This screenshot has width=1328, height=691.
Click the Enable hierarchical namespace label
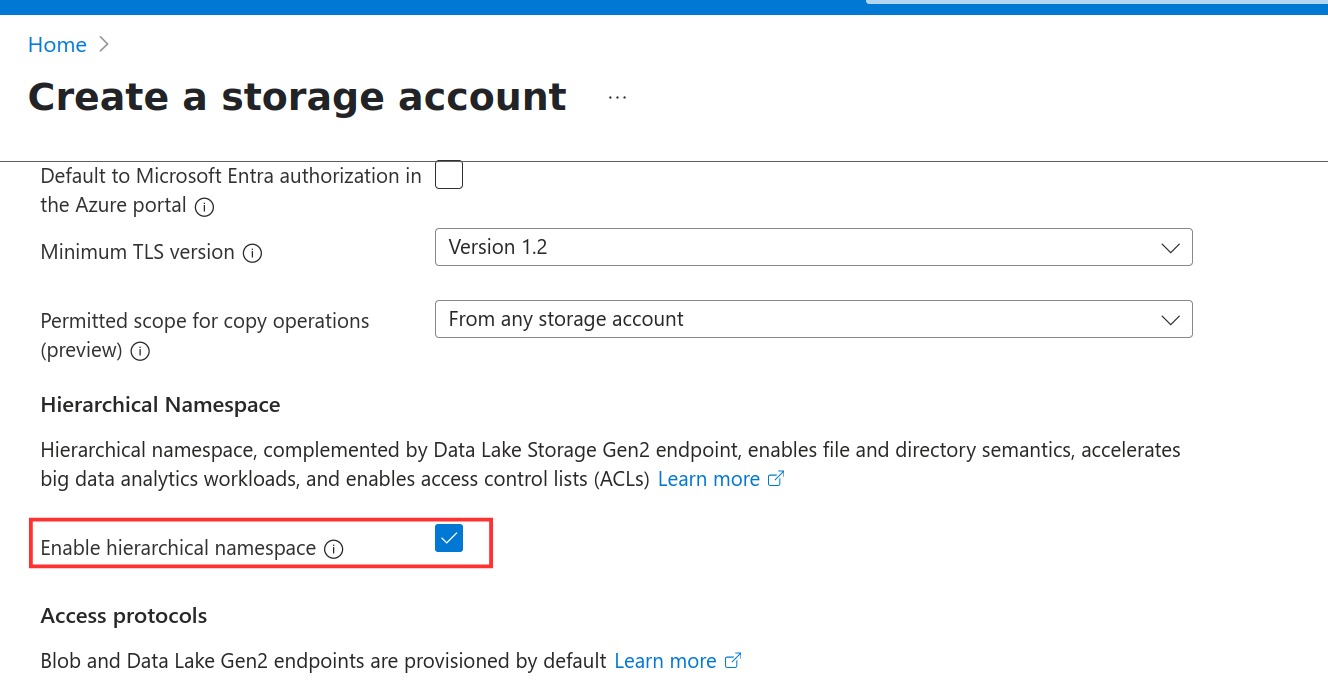pos(178,548)
